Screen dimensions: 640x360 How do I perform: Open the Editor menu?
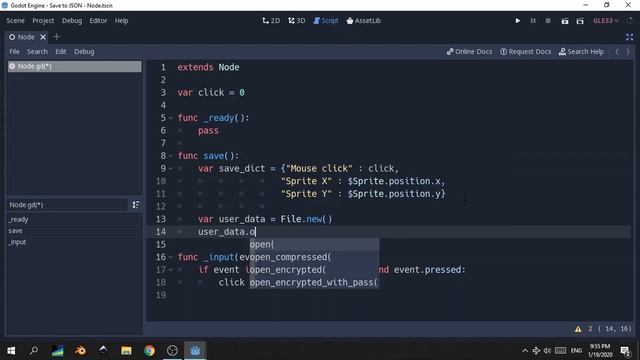click(98, 20)
